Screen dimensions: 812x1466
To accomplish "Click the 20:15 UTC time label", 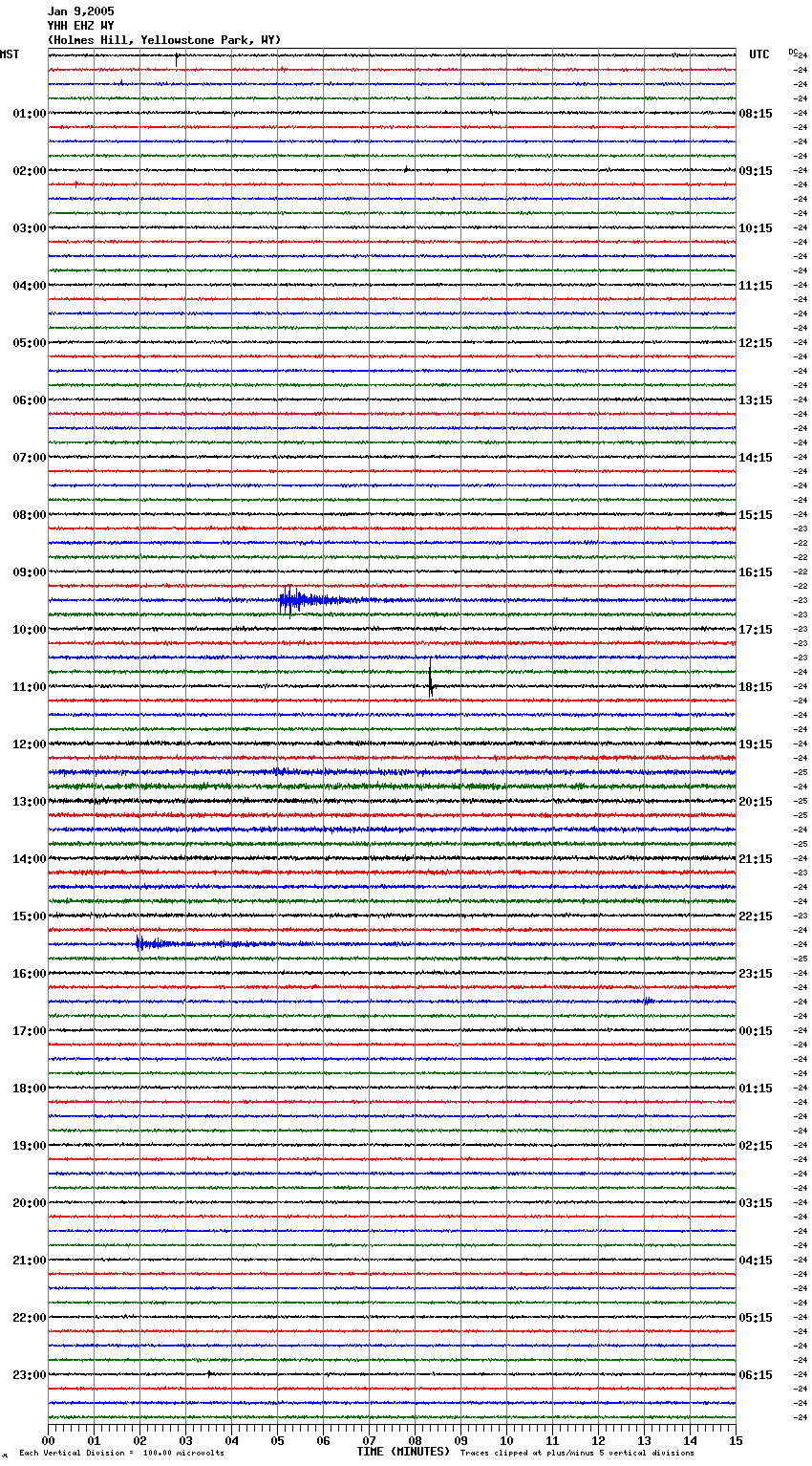I will [756, 802].
